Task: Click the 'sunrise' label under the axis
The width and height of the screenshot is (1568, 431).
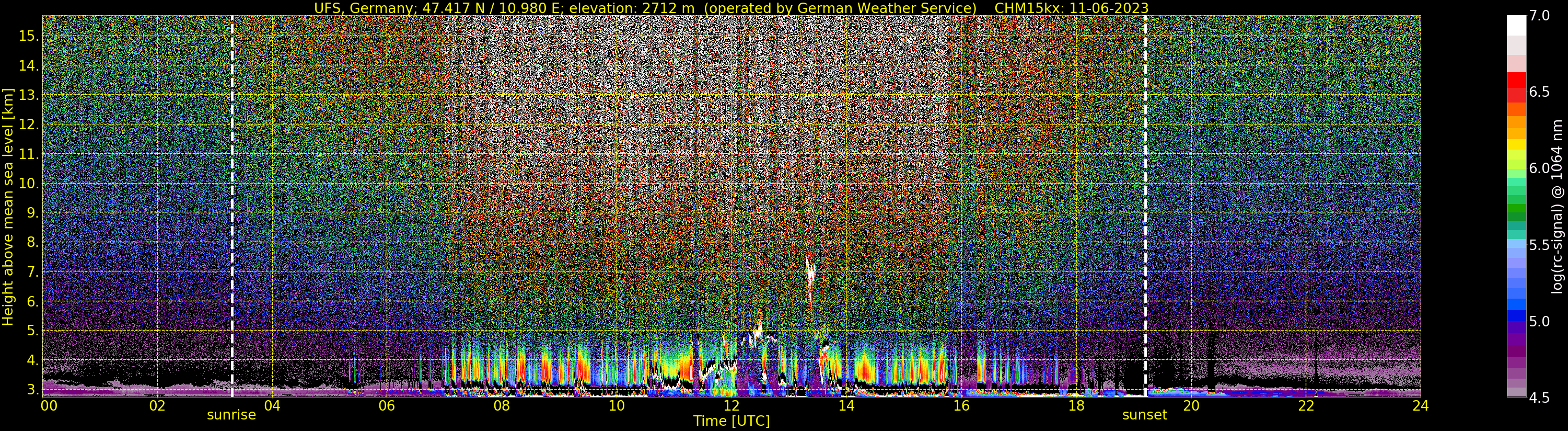Action: point(231,415)
